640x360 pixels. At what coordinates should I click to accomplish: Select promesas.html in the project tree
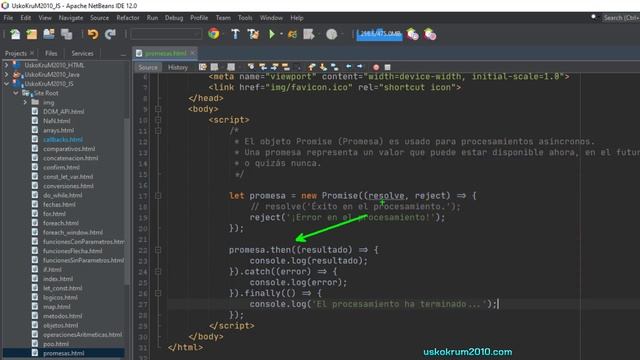[63, 353]
